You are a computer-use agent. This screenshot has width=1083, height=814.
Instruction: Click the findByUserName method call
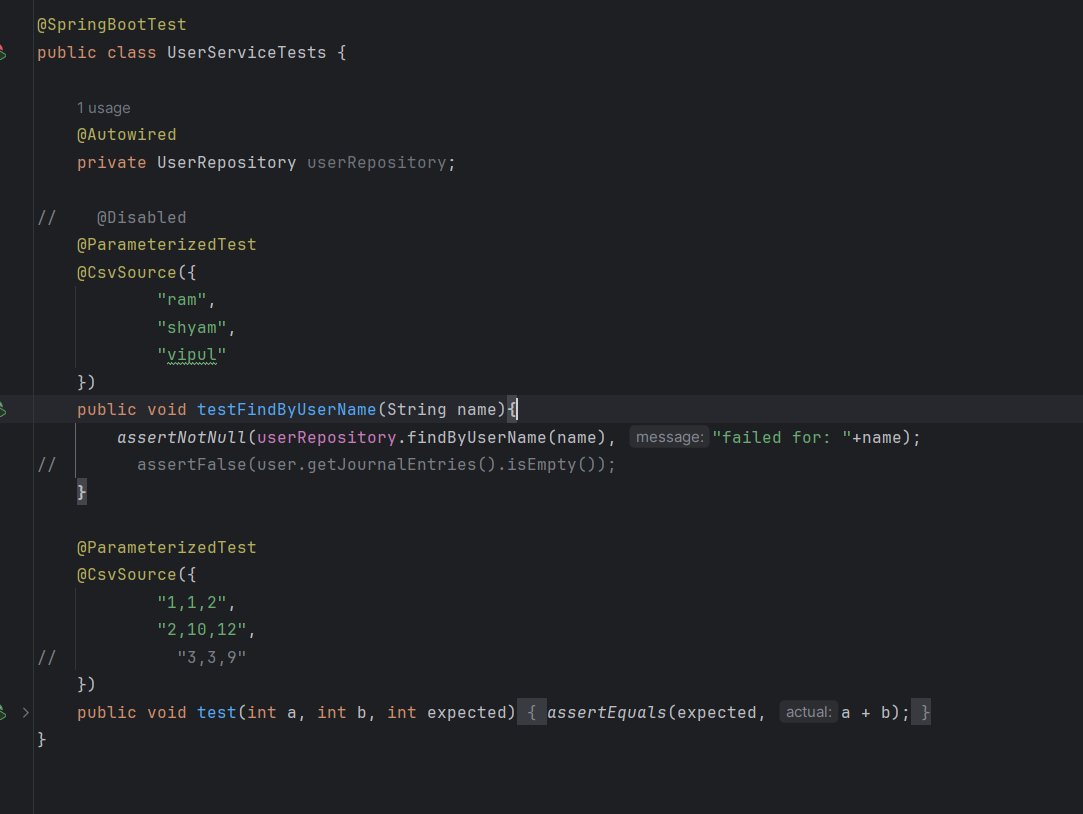pos(476,437)
